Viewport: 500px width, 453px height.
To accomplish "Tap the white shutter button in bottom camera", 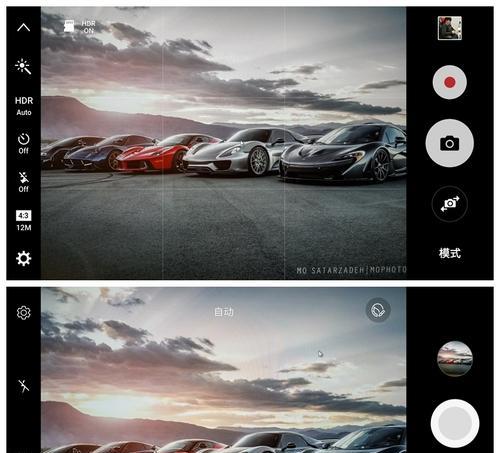I will (455, 423).
